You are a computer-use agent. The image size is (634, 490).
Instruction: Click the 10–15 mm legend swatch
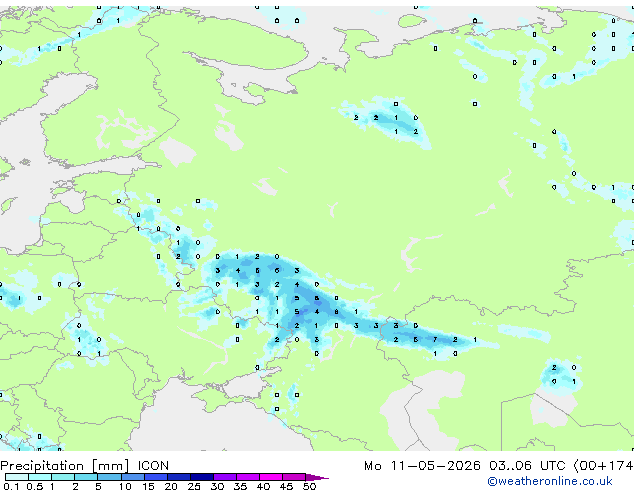[132, 477]
